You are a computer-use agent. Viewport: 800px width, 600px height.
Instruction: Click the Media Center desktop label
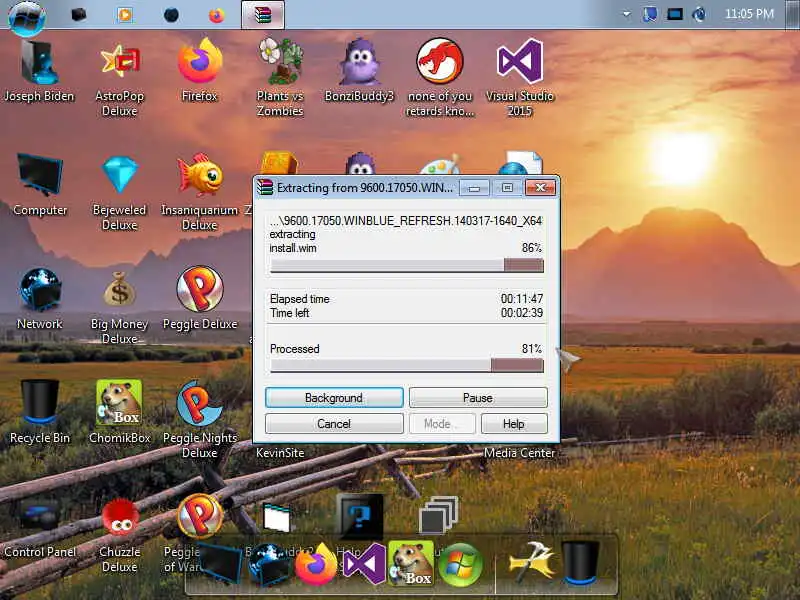[x=519, y=453]
